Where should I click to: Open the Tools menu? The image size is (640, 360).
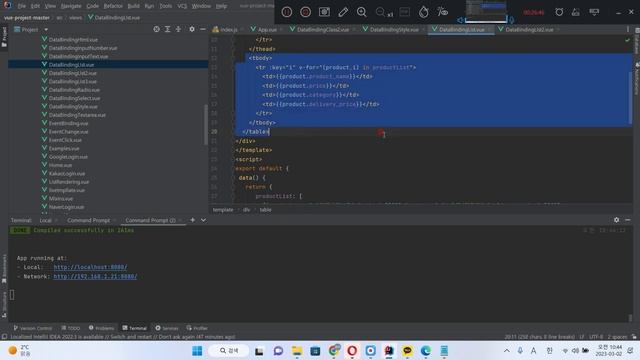coord(166,6)
